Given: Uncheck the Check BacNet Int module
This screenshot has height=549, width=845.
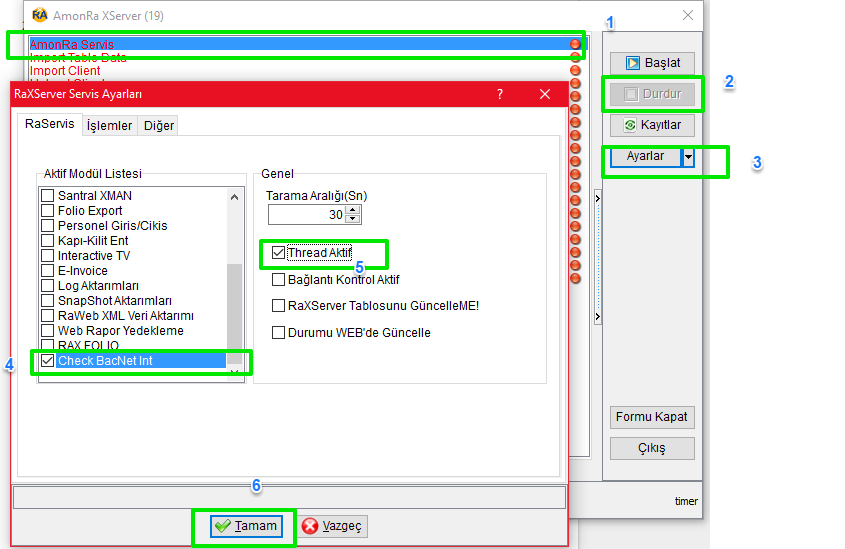Looking at the screenshot, I should [48, 361].
